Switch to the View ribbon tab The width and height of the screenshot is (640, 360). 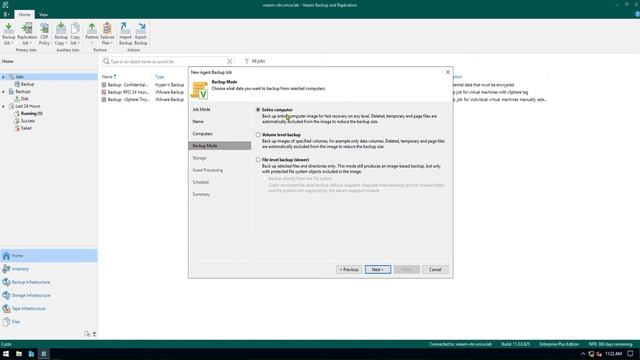click(x=43, y=14)
